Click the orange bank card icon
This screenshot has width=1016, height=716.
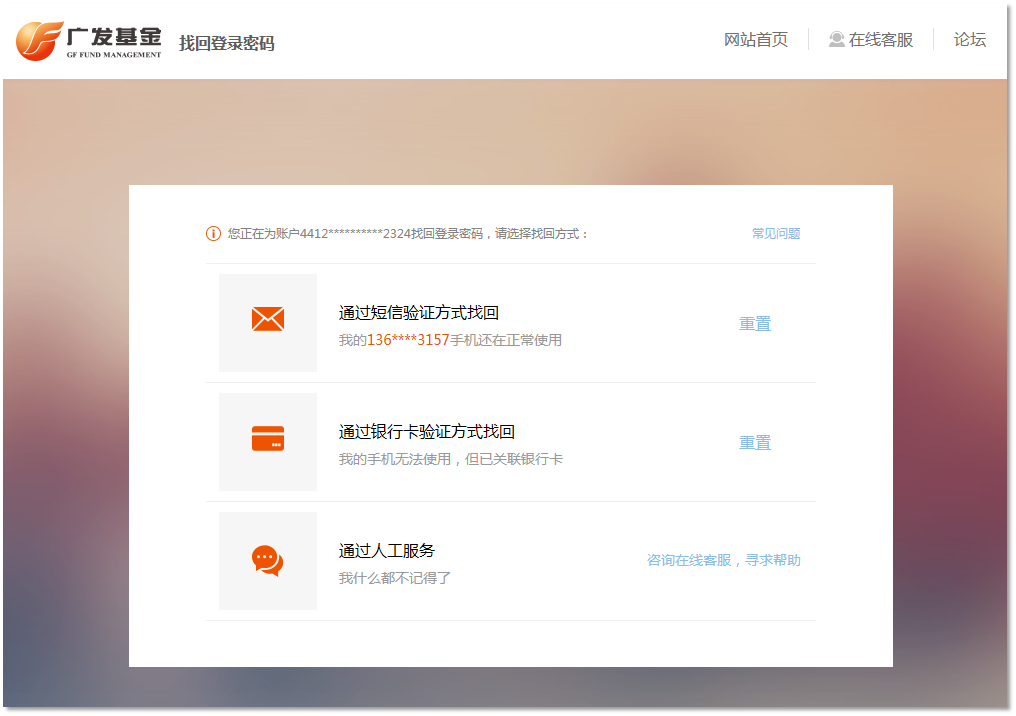[268, 439]
